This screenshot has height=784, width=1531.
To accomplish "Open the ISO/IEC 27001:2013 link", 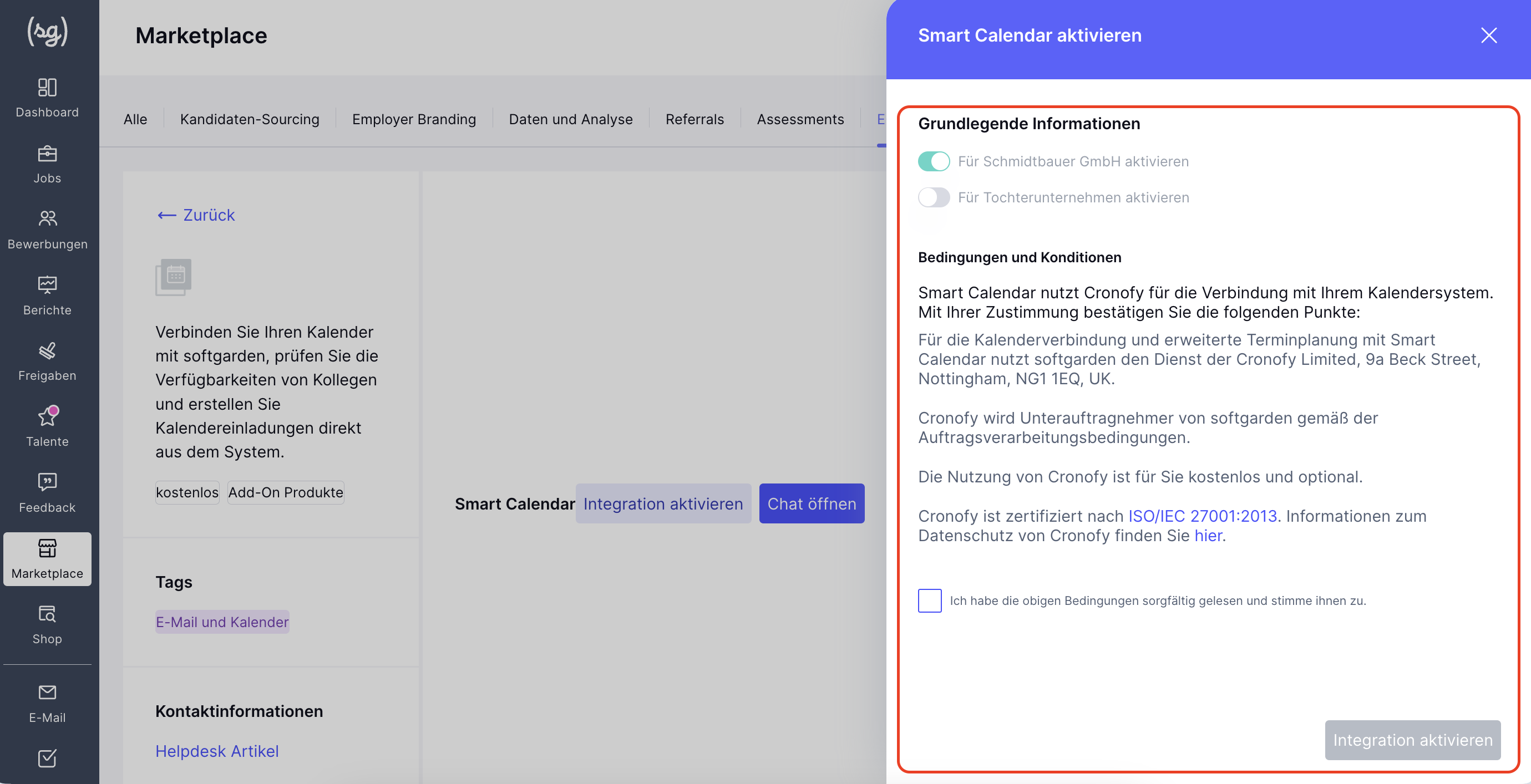I will pyautogui.click(x=1203, y=516).
